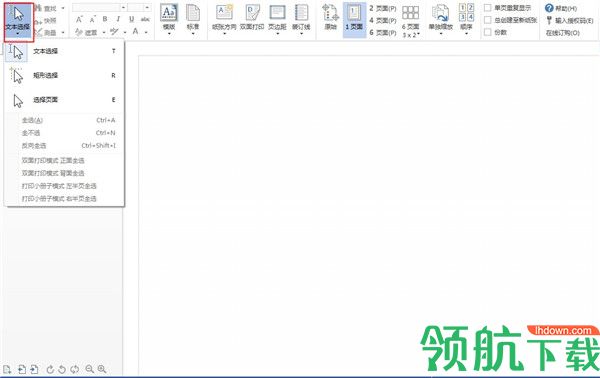
Task: Open the 单独缩放 individual scaling button
Action: [x=441, y=20]
